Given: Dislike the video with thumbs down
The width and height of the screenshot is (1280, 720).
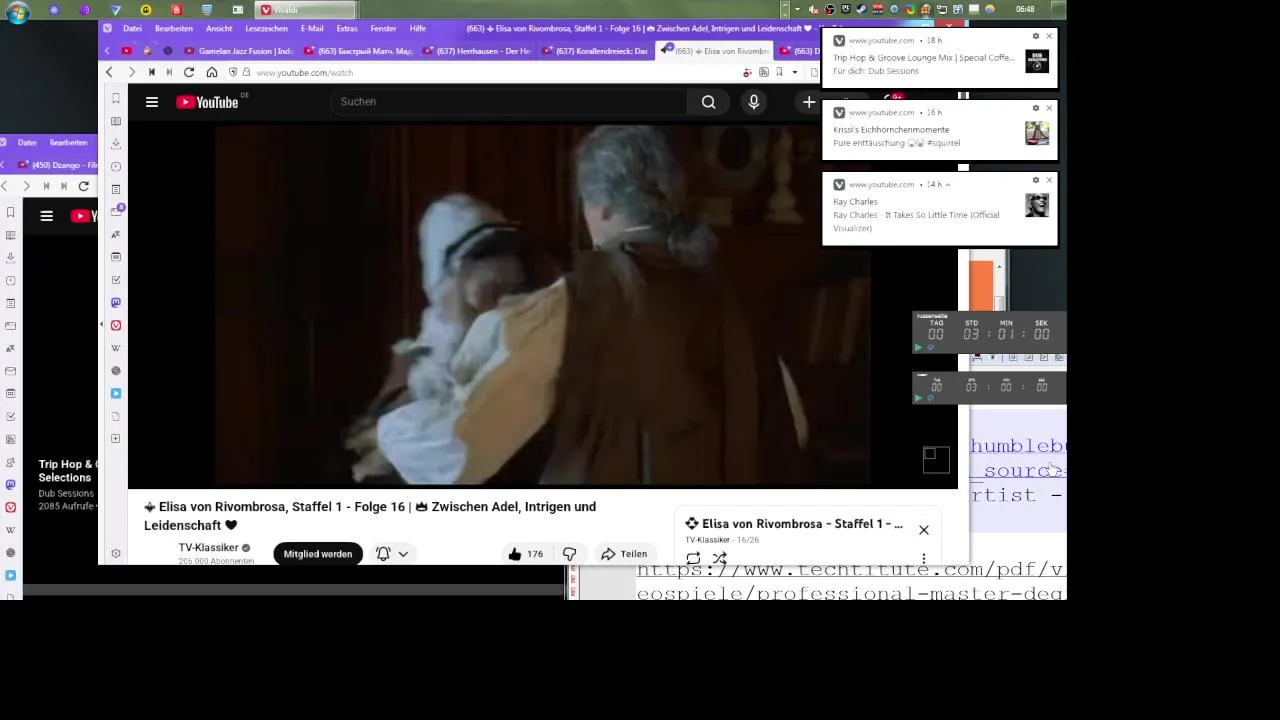Looking at the screenshot, I should click(569, 554).
